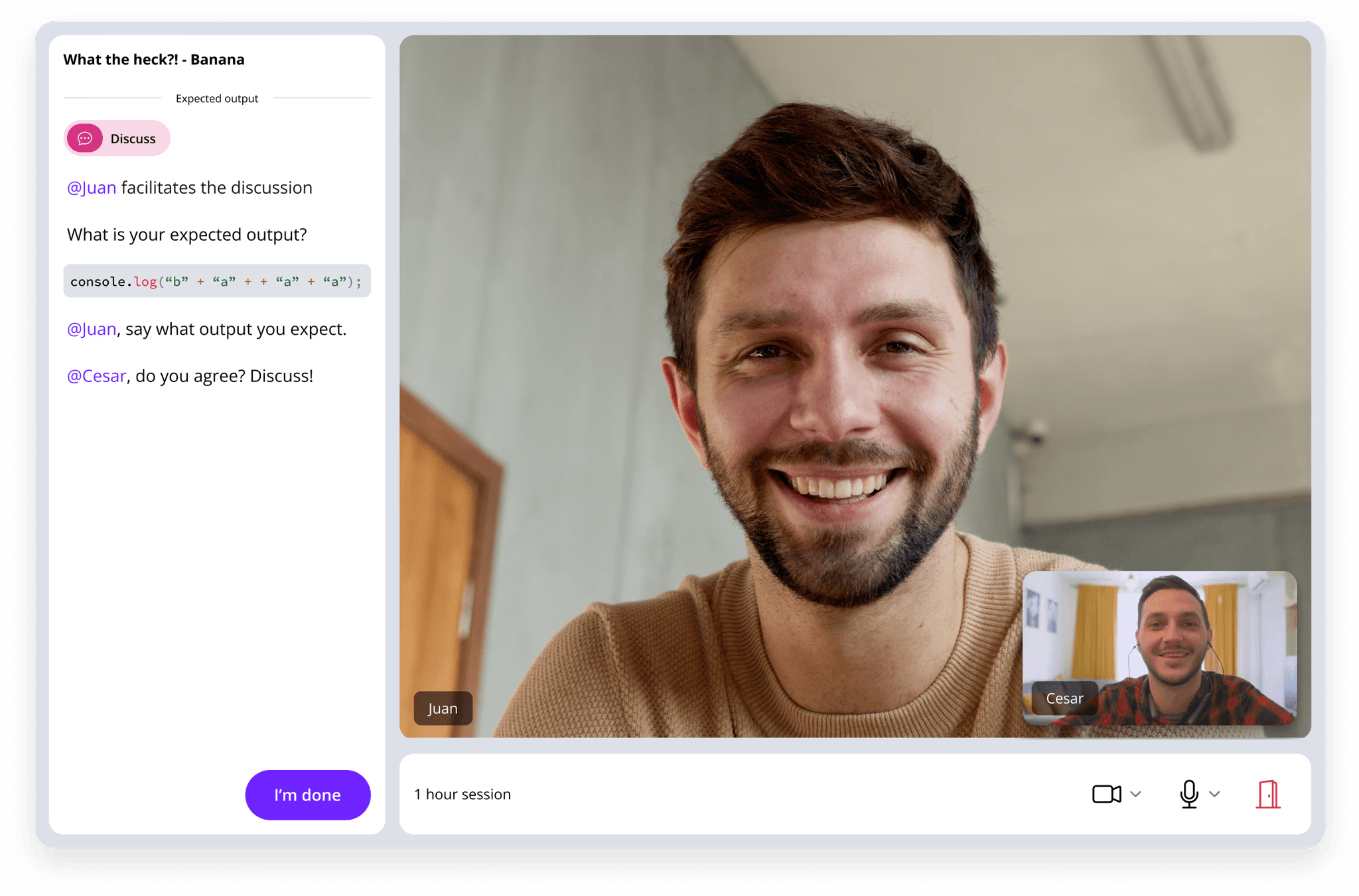Click the speech bubble icon on Discuss badge
The width and height of the screenshot is (1359, 896).
[x=86, y=139]
